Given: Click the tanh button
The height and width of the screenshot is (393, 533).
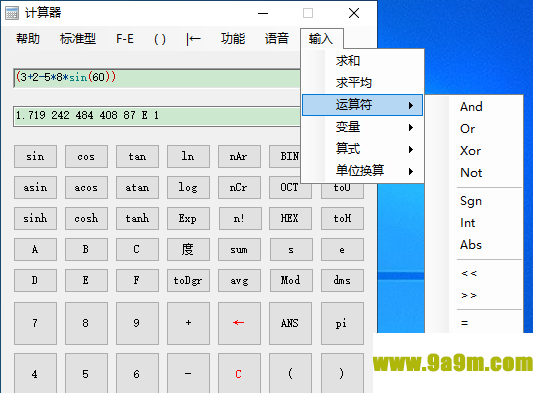Looking at the screenshot, I should coord(137,218).
